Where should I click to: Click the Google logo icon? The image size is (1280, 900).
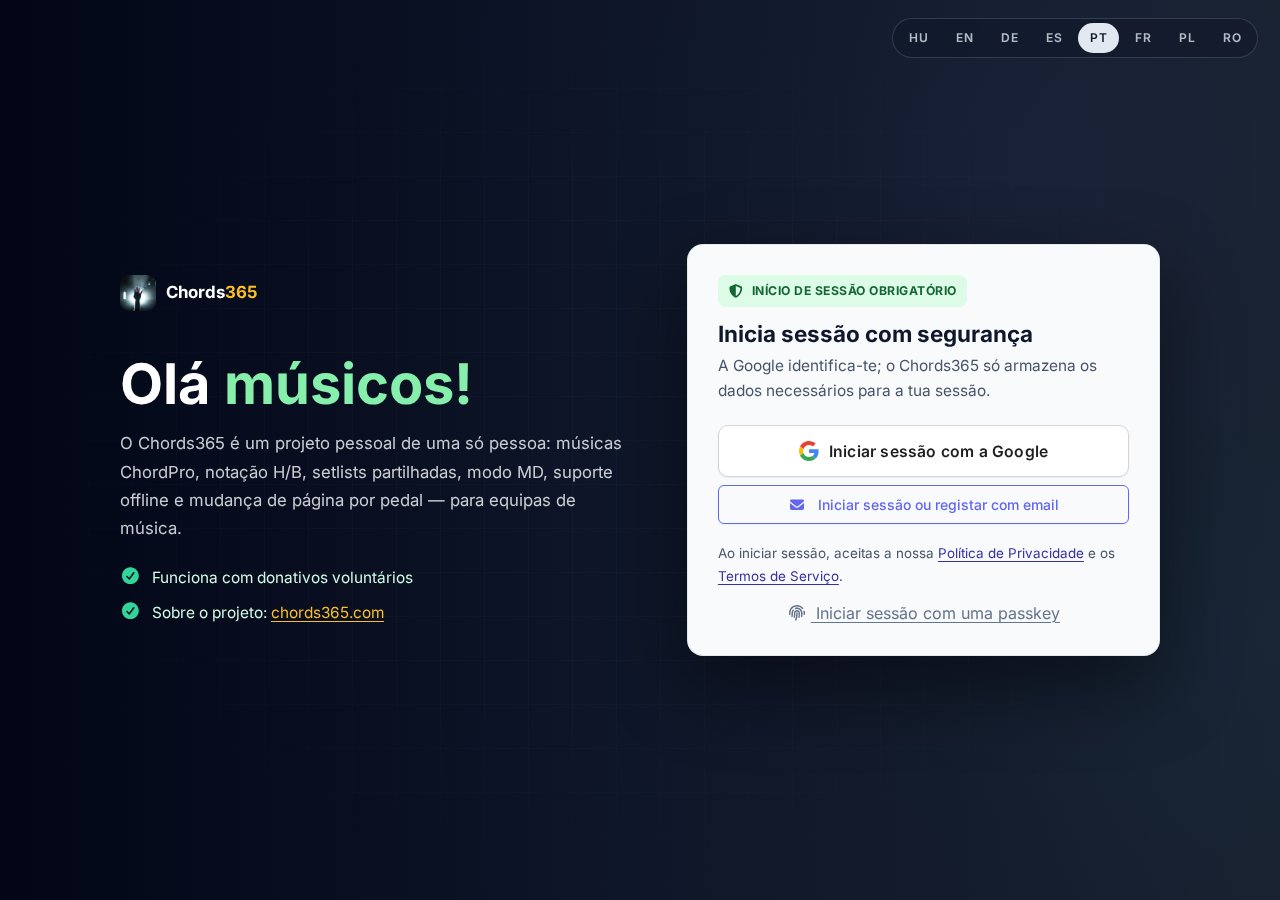click(809, 451)
